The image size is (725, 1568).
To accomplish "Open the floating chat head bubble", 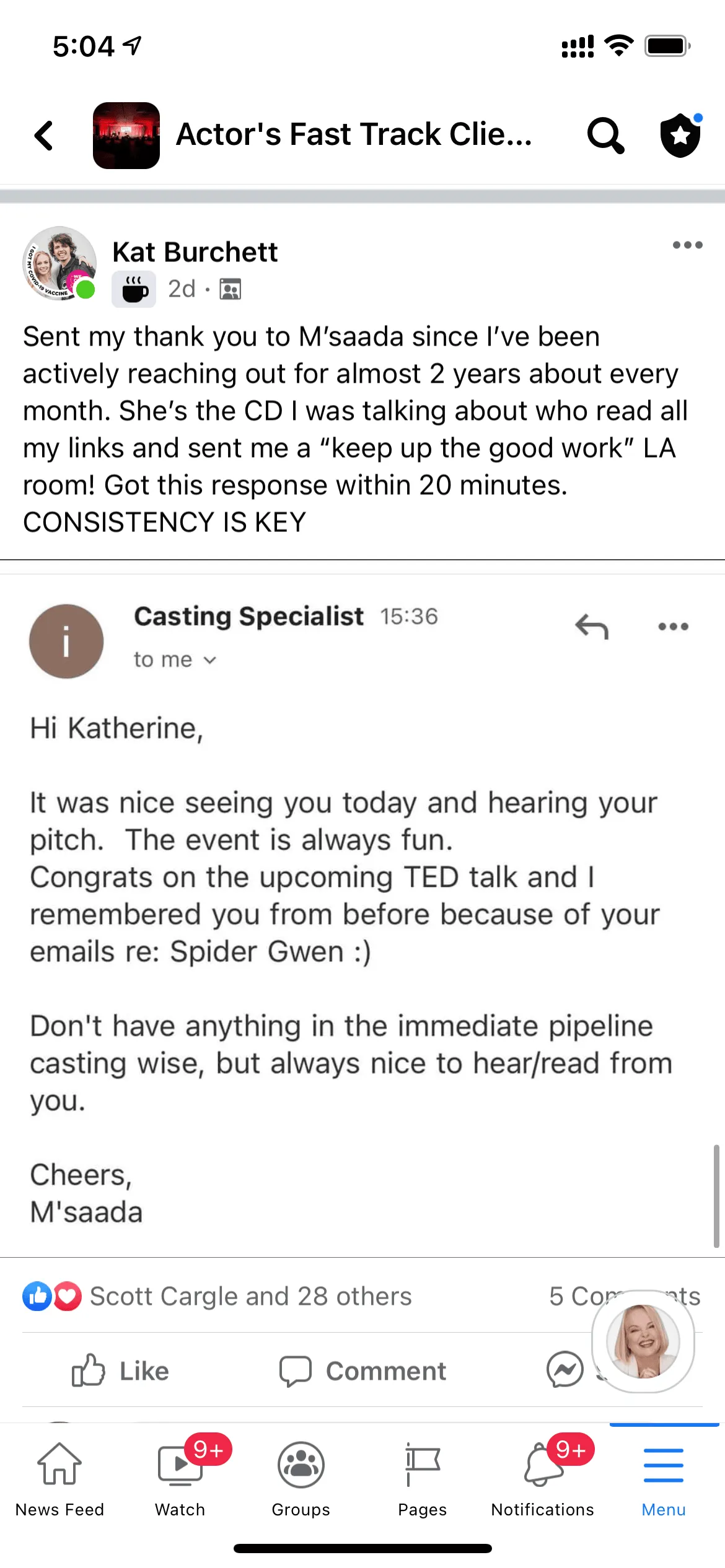I will pos(643,1341).
